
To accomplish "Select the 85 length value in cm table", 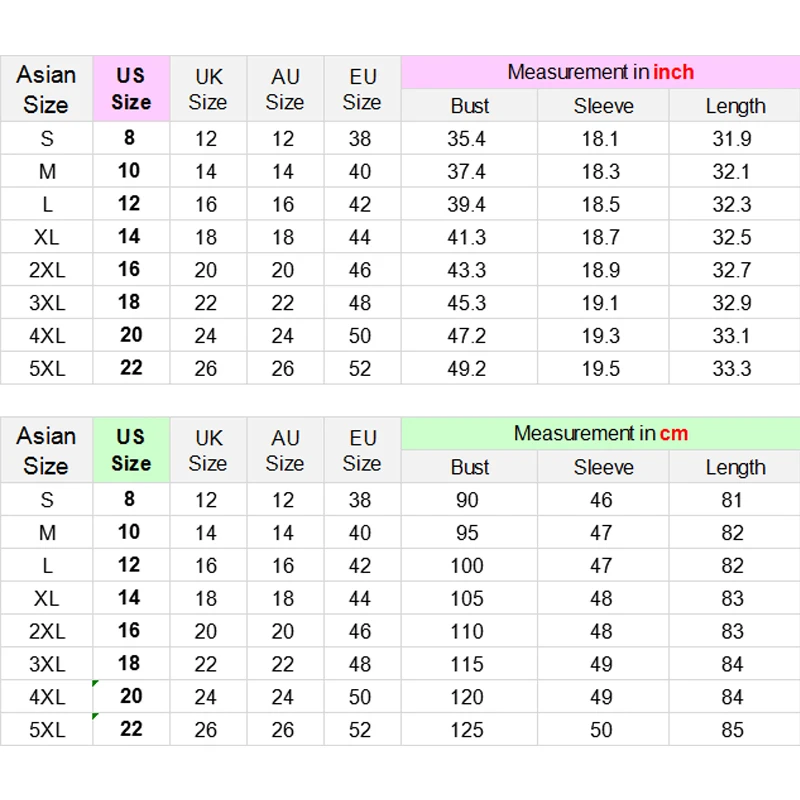I will click(733, 730).
